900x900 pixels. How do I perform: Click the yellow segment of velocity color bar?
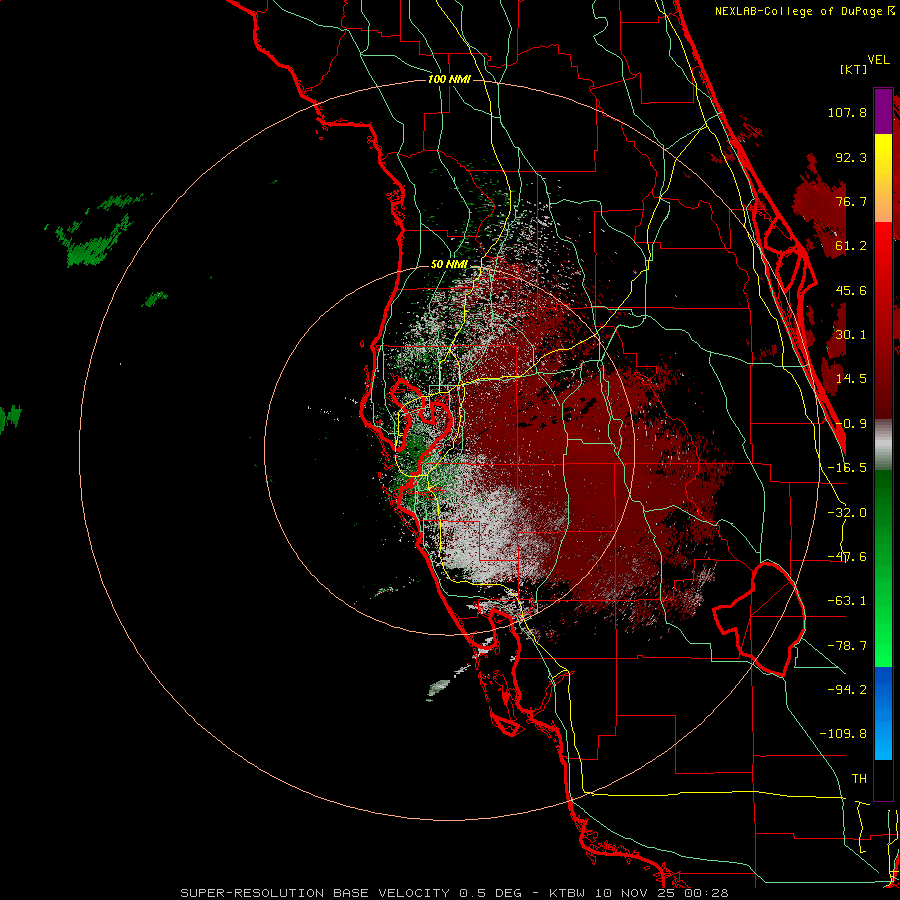point(883,178)
